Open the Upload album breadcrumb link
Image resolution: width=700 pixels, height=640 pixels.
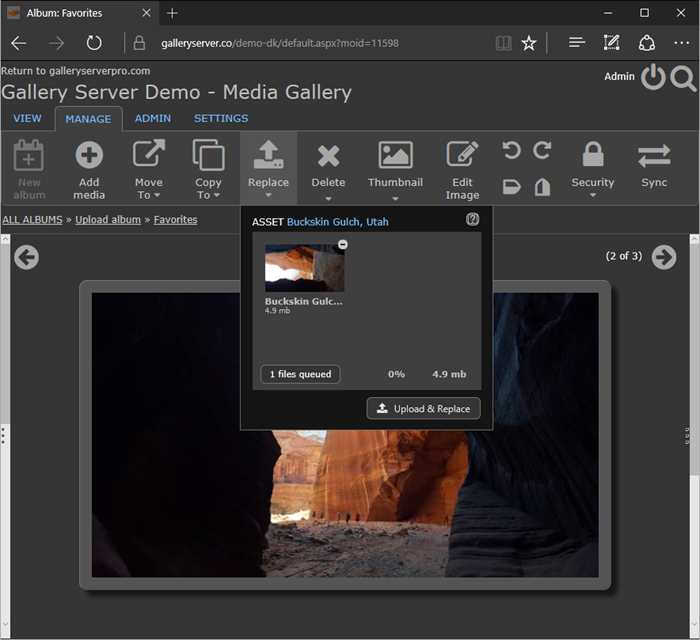click(x=108, y=220)
